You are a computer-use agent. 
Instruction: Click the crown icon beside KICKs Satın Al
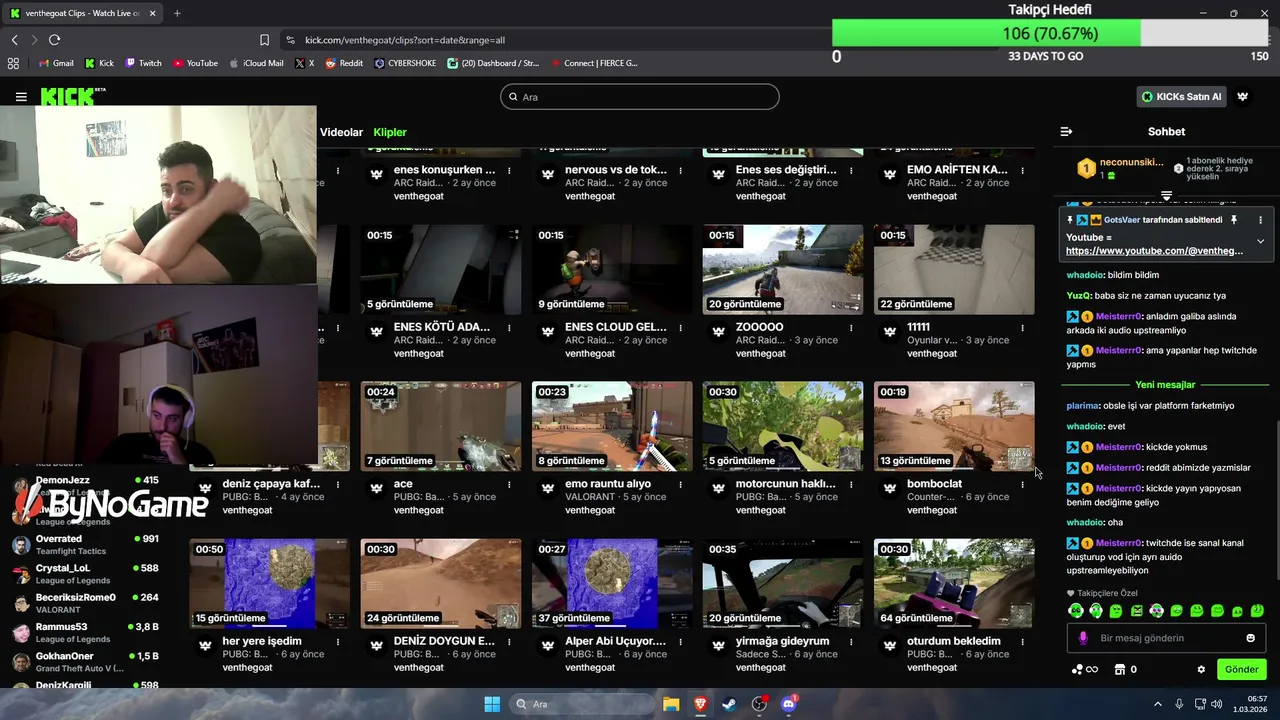[1243, 97]
